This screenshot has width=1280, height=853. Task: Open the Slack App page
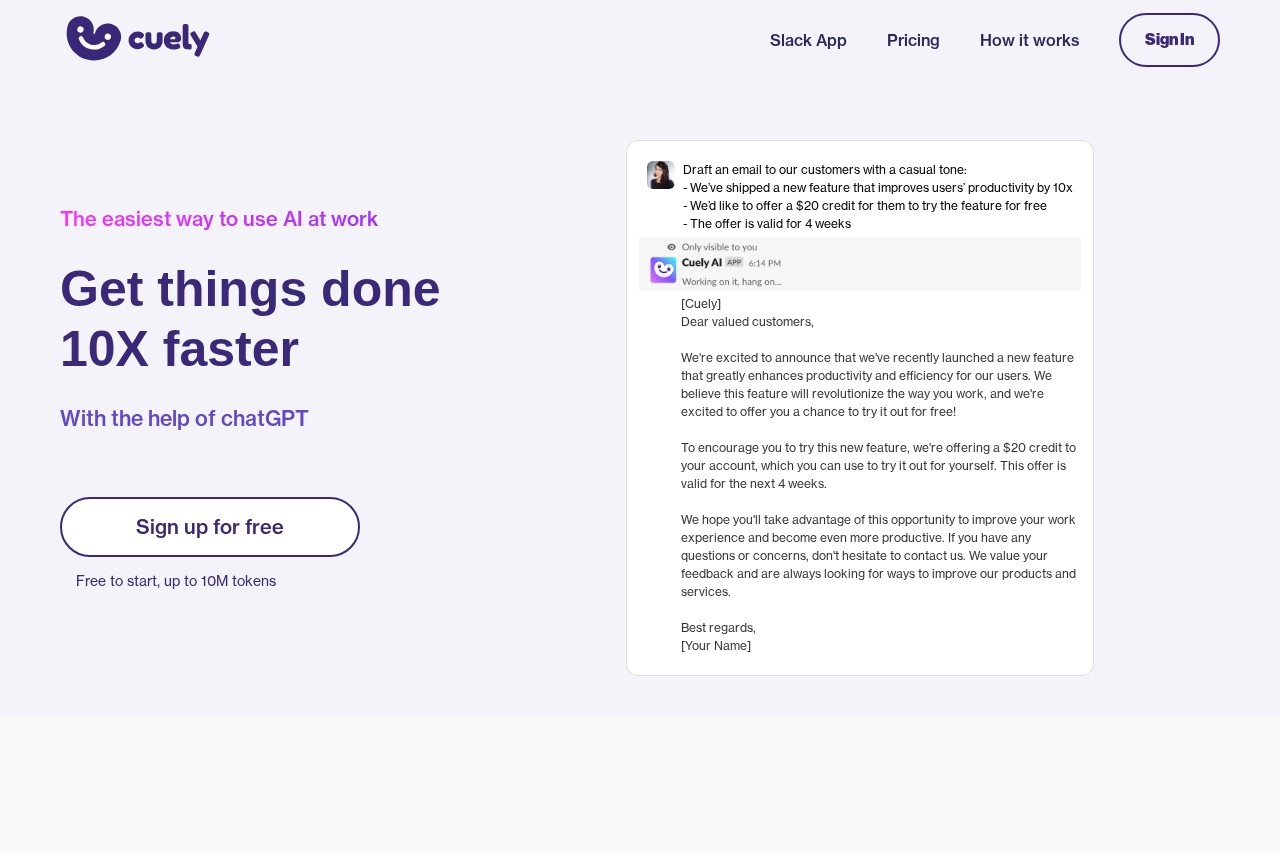point(808,40)
